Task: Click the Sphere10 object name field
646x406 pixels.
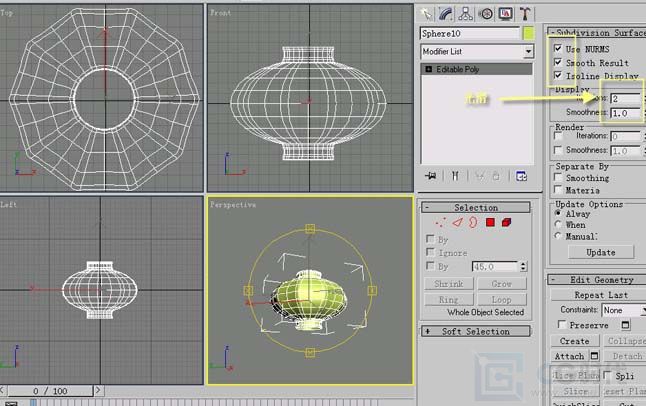Action: click(x=470, y=33)
